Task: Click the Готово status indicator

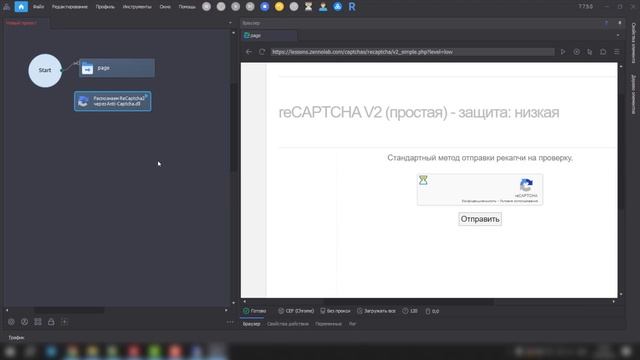Action: tap(255, 311)
